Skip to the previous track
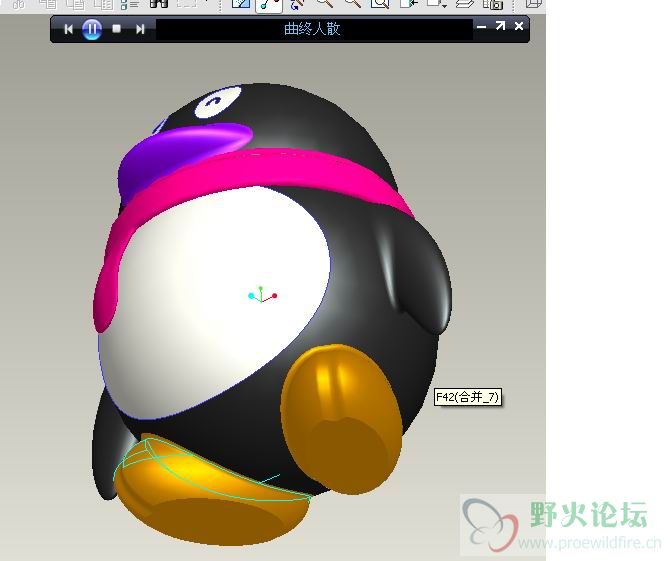671x561 pixels. point(68,29)
